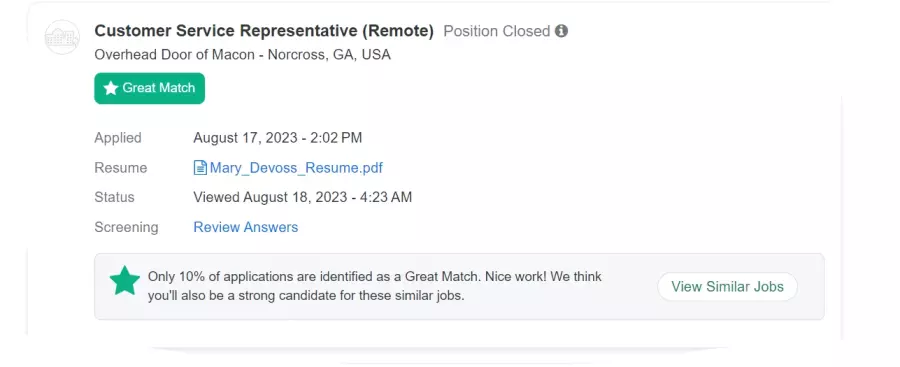
Task: Open Mary_Devoss_Resume.pdf link
Action: tap(296, 168)
